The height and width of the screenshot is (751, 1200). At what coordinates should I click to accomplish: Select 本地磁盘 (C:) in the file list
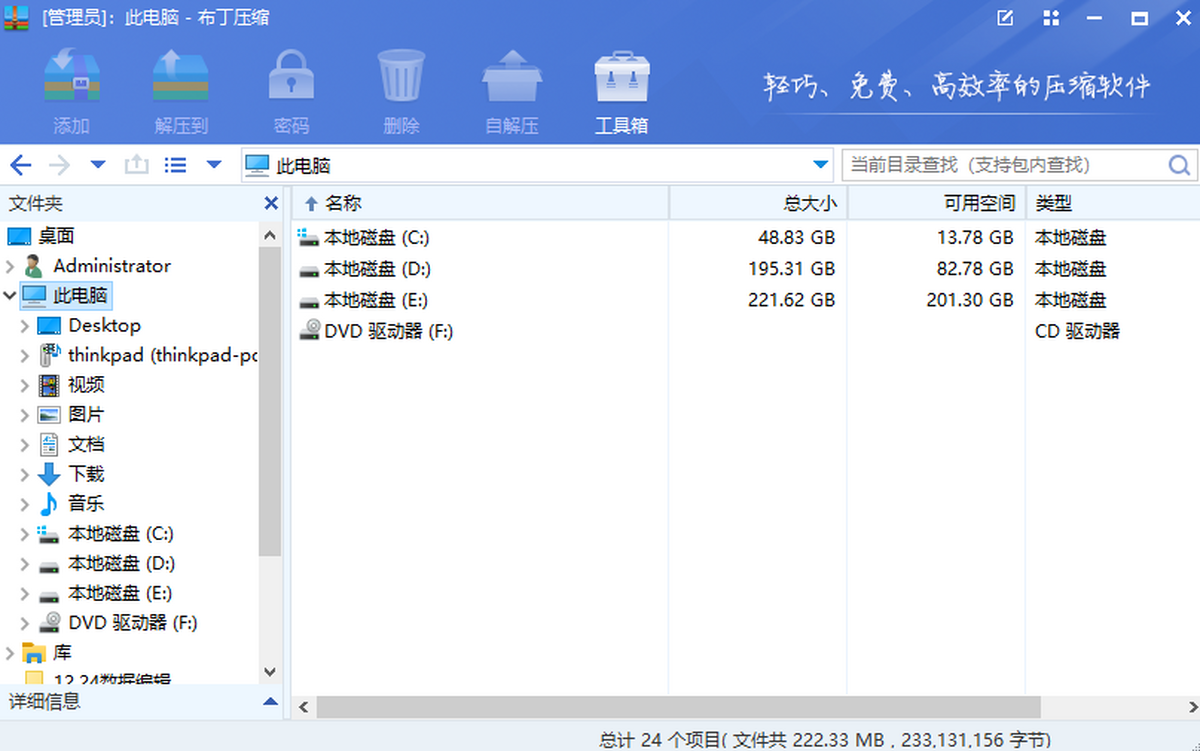click(x=377, y=238)
